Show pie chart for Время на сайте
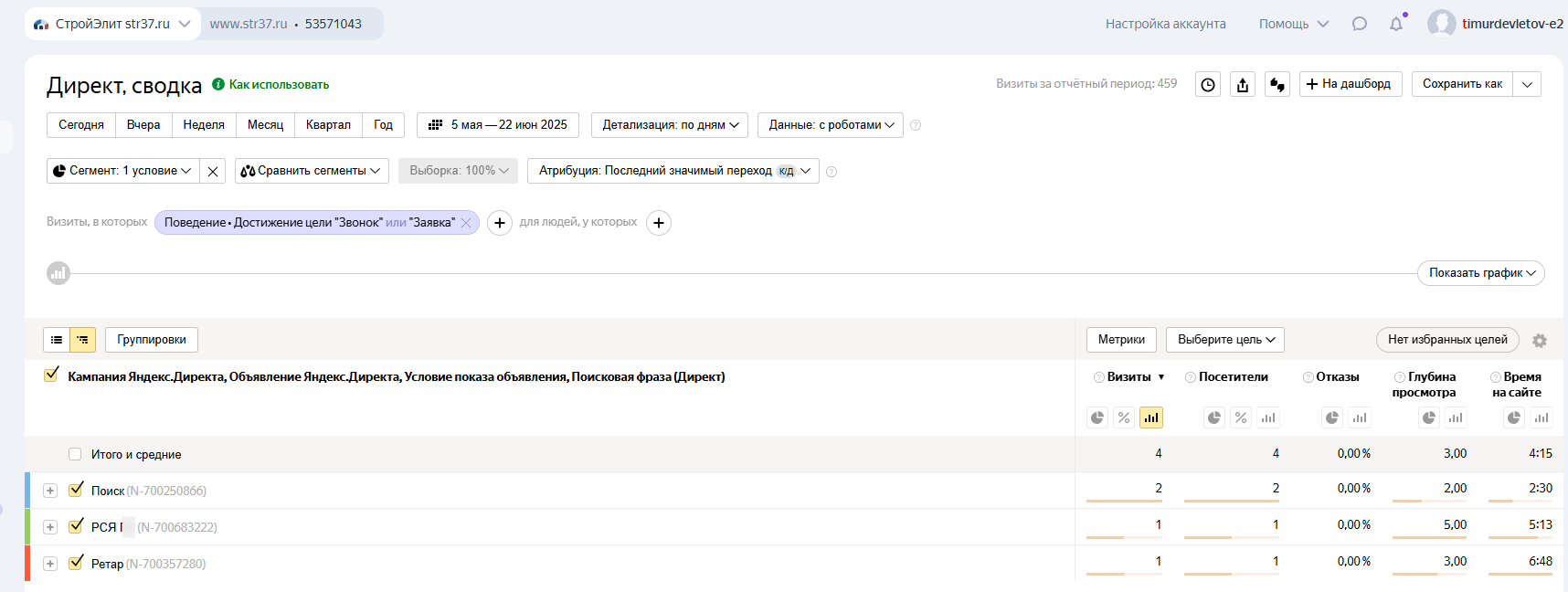The image size is (1568, 592). (1514, 418)
